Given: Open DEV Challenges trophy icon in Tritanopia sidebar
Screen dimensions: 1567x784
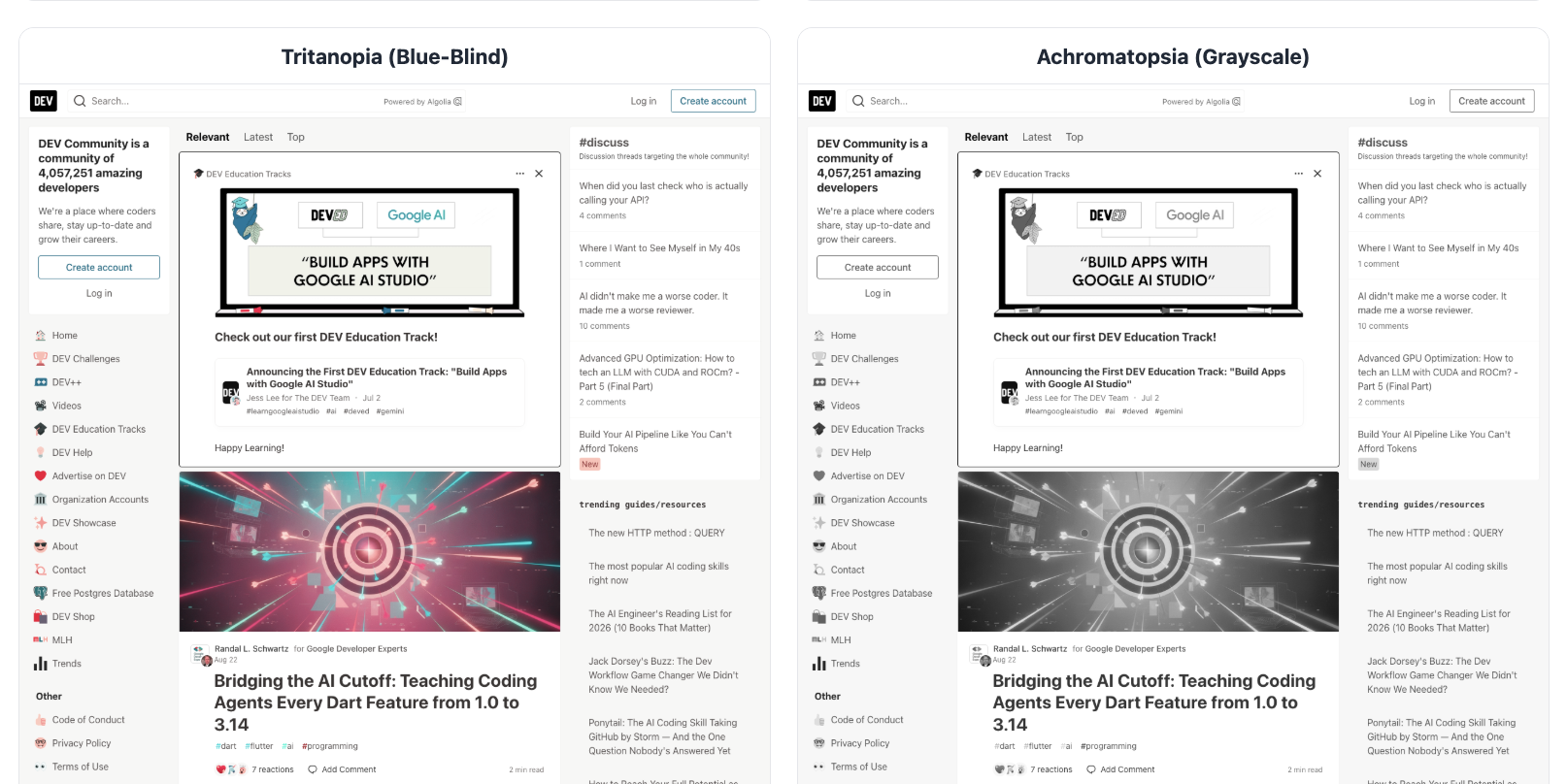Looking at the screenshot, I should (x=41, y=359).
